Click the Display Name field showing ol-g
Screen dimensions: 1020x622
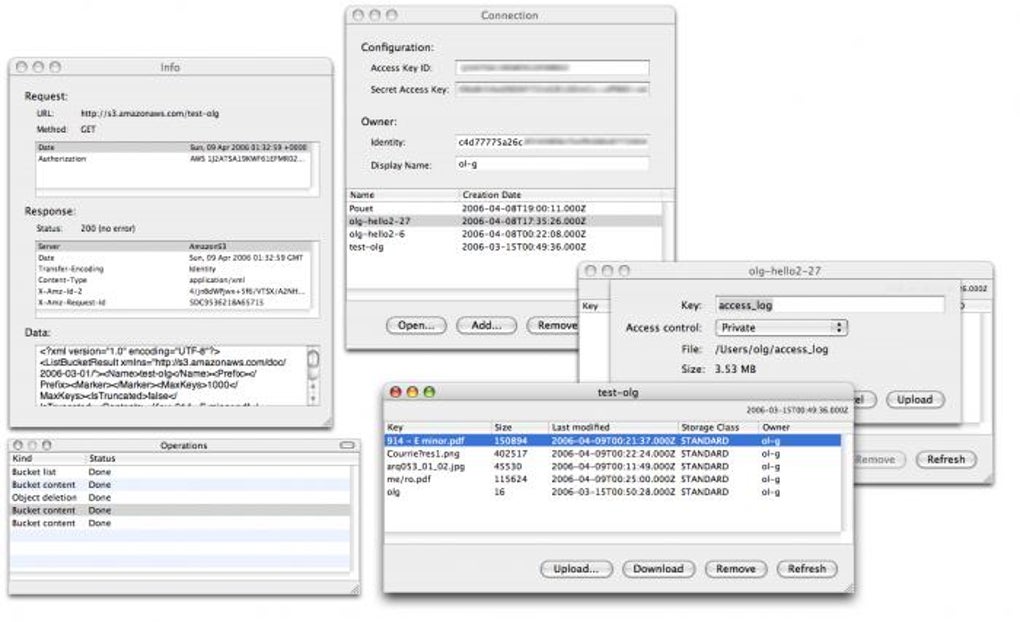[552, 165]
